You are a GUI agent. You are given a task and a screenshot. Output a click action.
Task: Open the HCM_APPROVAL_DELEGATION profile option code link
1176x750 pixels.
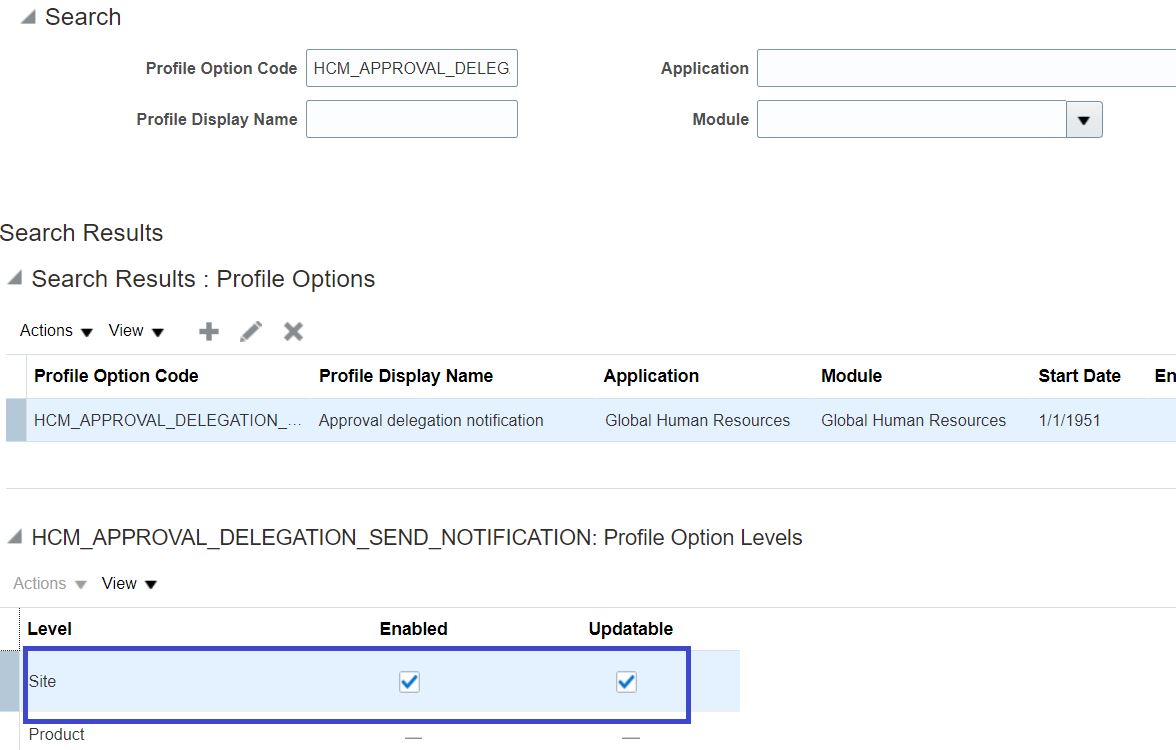[166, 420]
